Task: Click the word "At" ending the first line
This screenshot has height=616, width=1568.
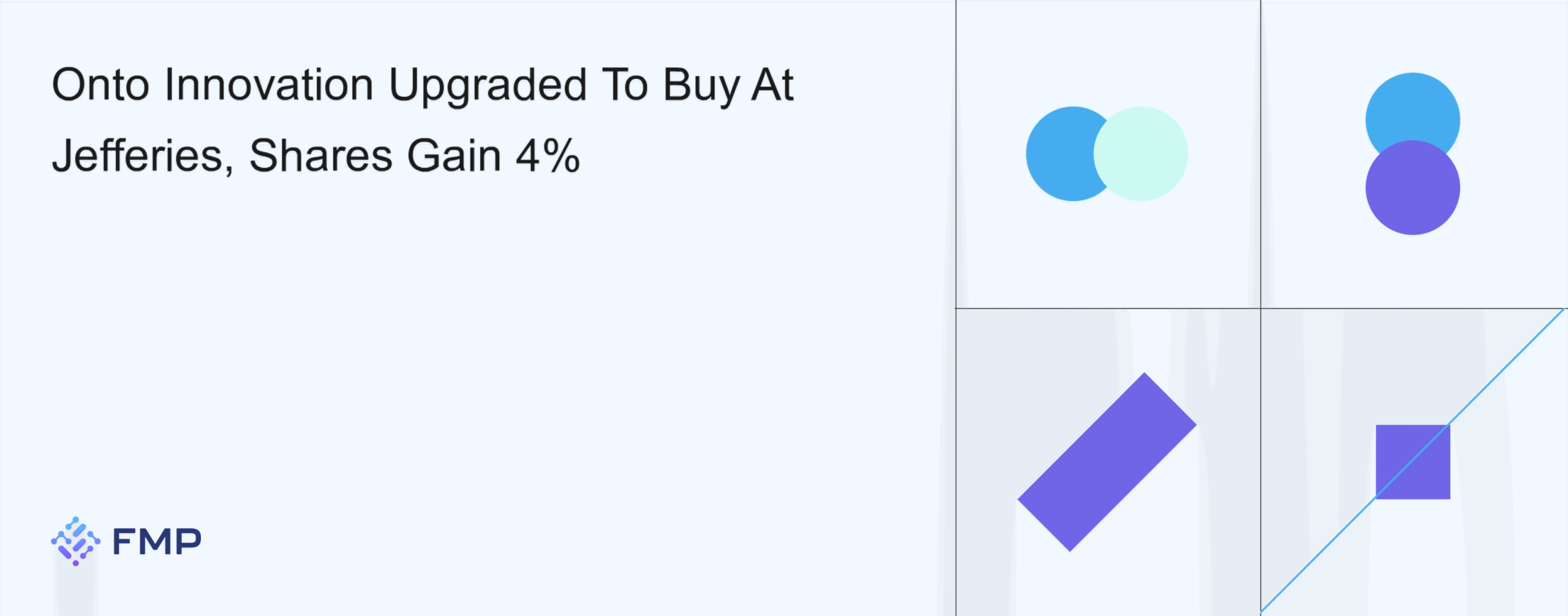Action: (x=772, y=85)
